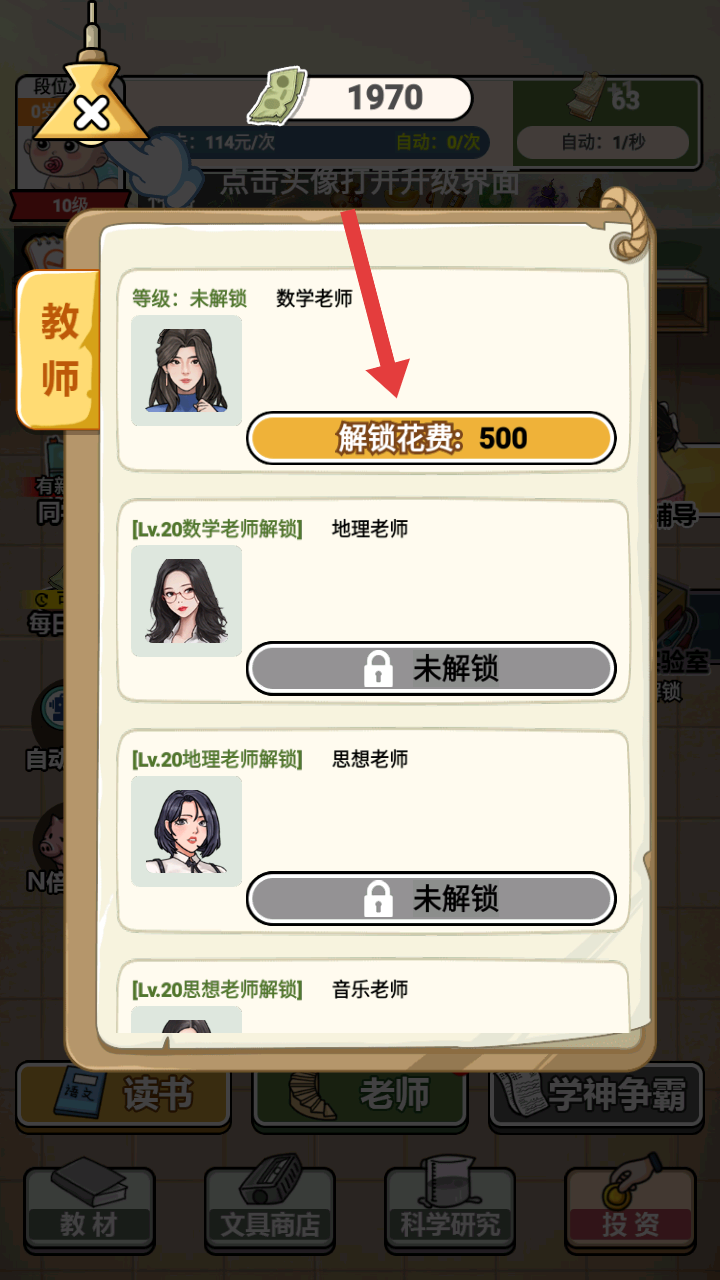This screenshot has width=720, height=1280.
Task: Select the 教师 side tab
Action: pyautogui.click(x=60, y=350)
